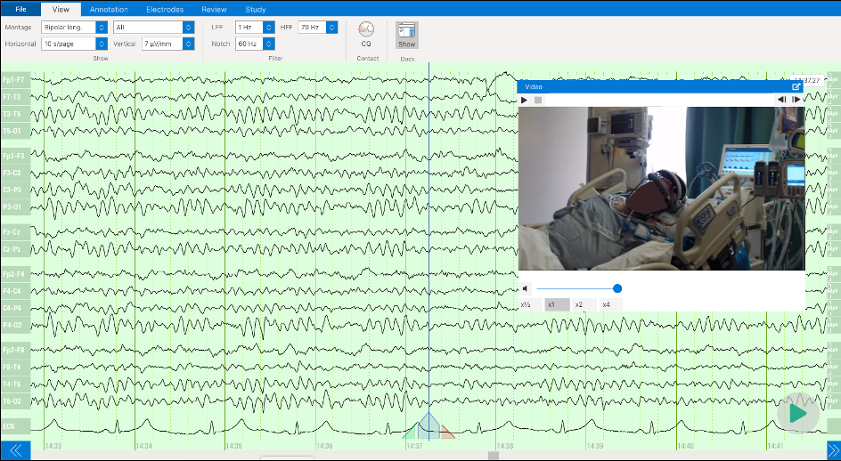The width and height of the screenshot is (841, 461).
Task: Click the 14:40 time label on the axis
Action: (x=685, y=446)
